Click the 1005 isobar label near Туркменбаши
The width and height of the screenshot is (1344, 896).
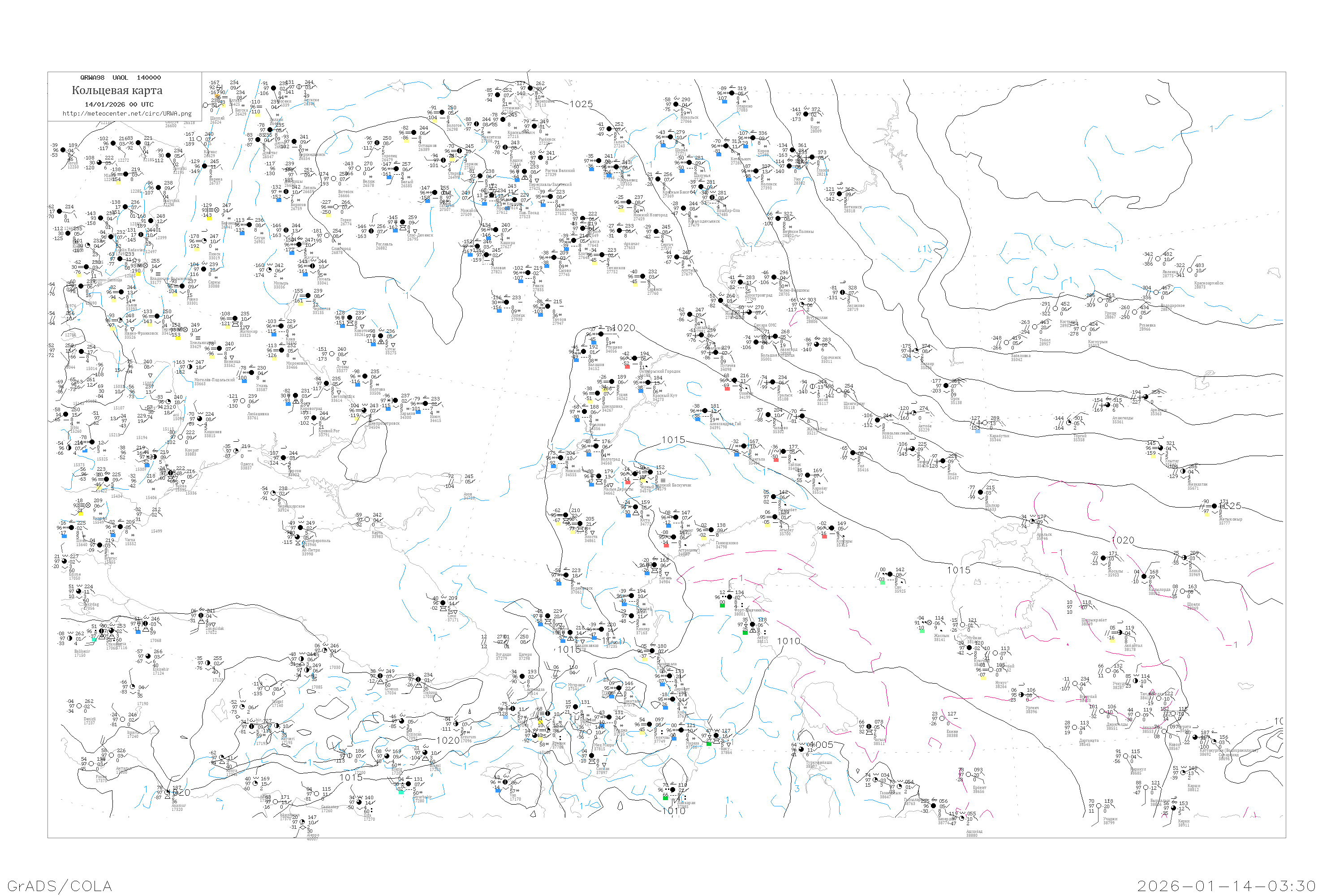coord(824,745)
